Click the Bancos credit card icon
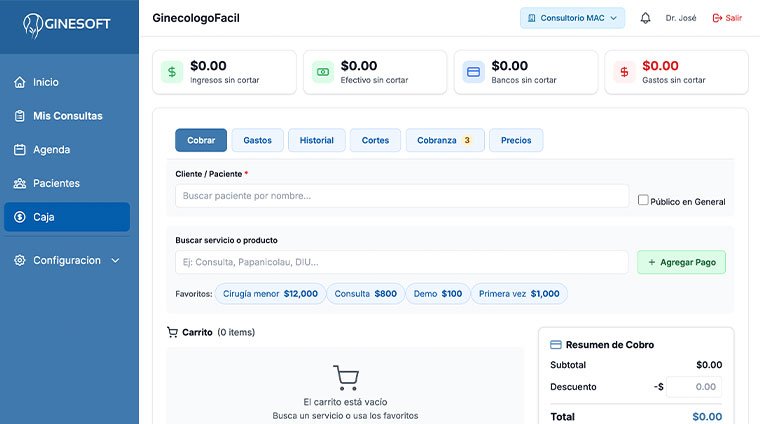The image size is (760, 424). [x=474, y=72]
